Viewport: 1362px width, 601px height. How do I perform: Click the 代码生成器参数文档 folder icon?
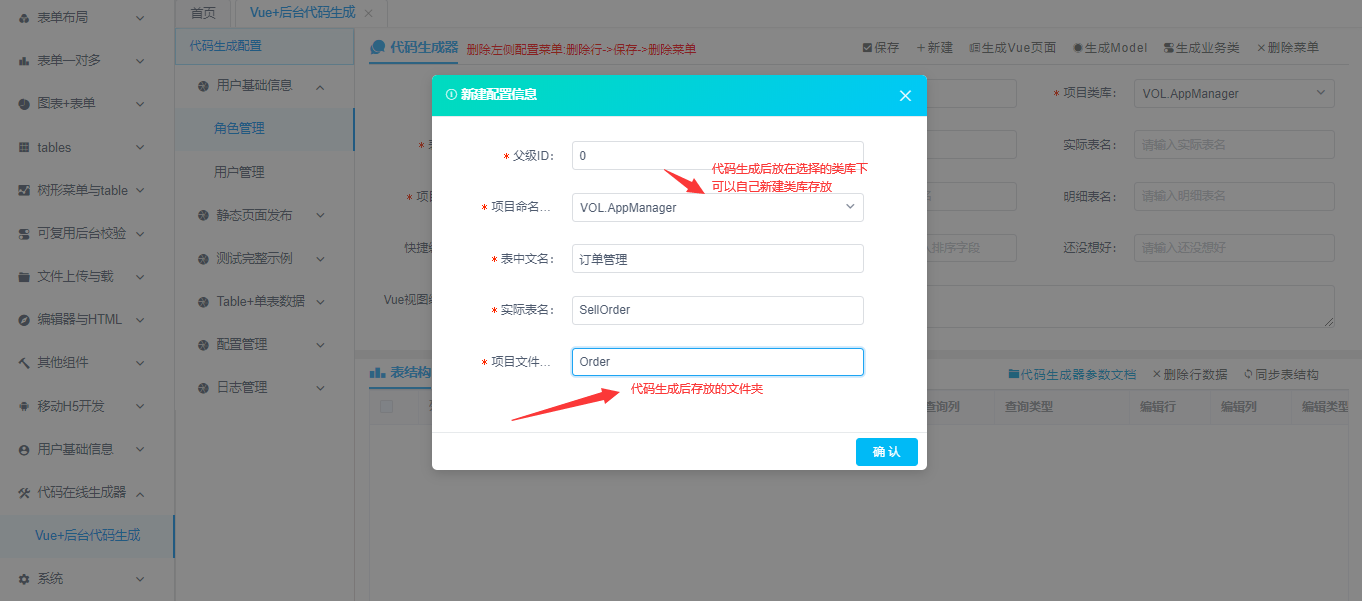click(x=1013, y=374)
